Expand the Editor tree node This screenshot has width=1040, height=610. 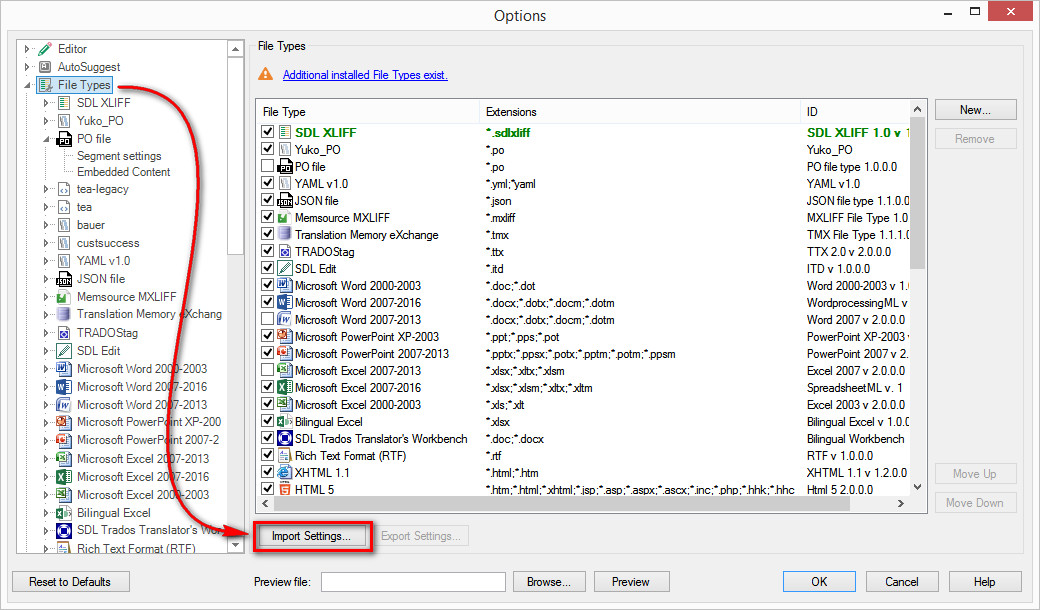27,49
